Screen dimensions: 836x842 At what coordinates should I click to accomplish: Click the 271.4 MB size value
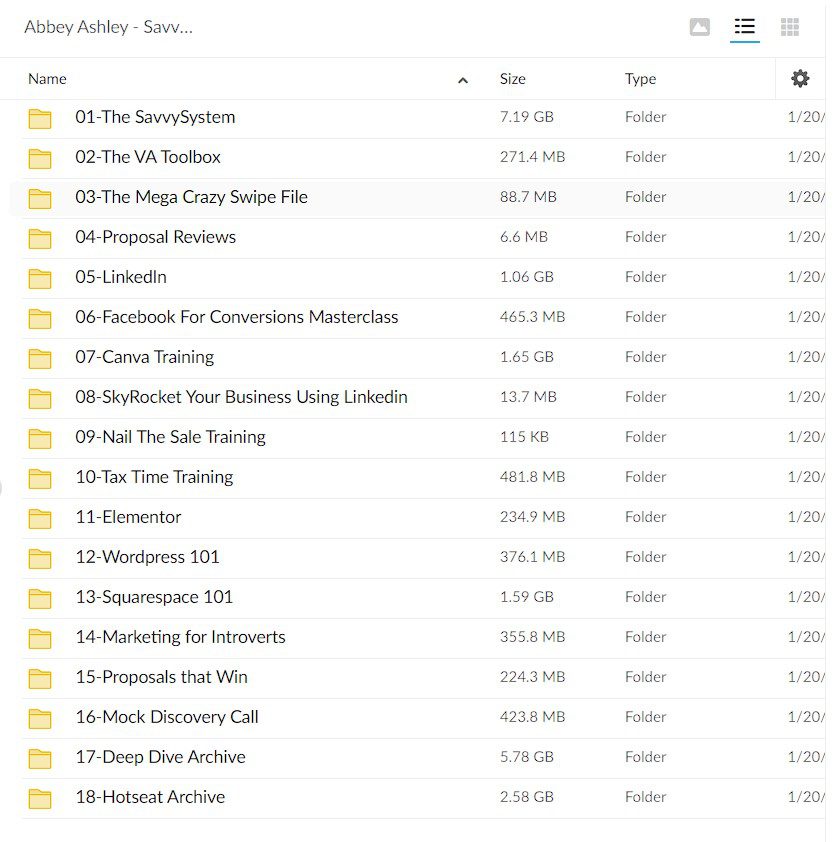coord(532,157)
